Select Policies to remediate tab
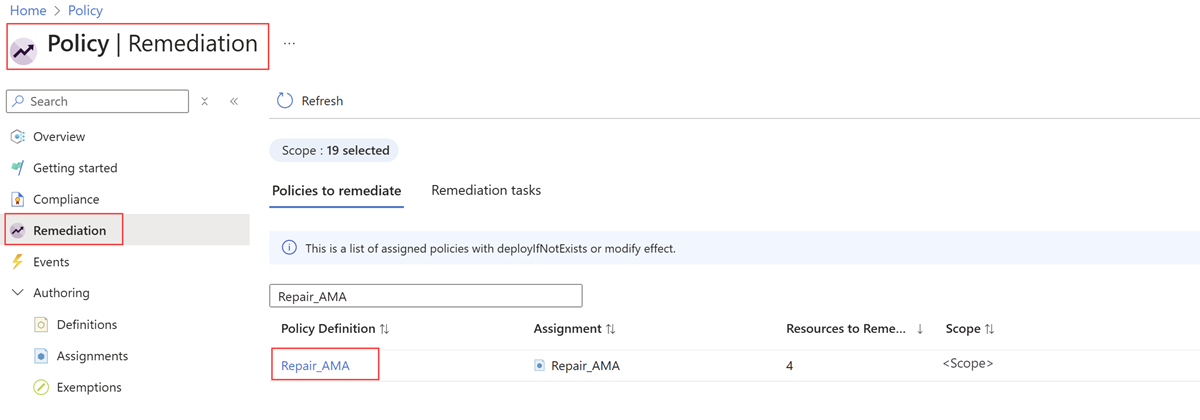 tap(336, 191)
